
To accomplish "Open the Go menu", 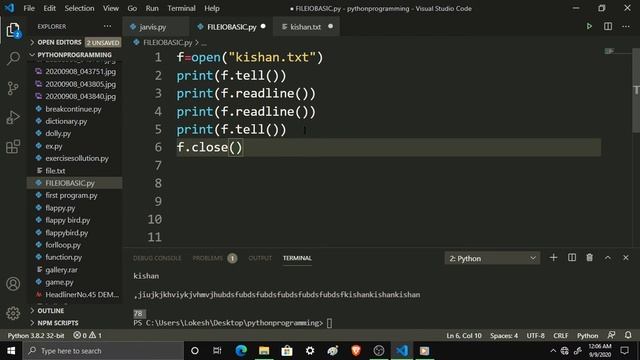I will (x=132, y=8).
